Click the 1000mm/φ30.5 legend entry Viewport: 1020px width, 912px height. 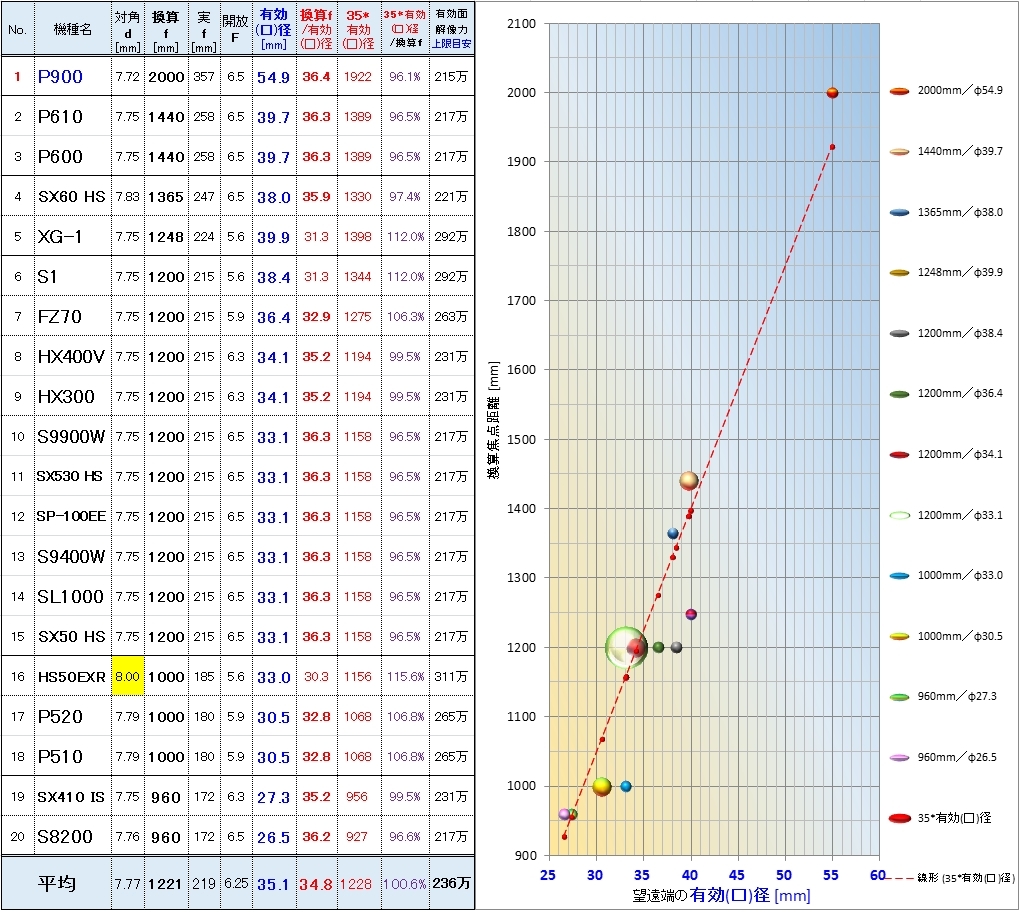click(946, 636)
